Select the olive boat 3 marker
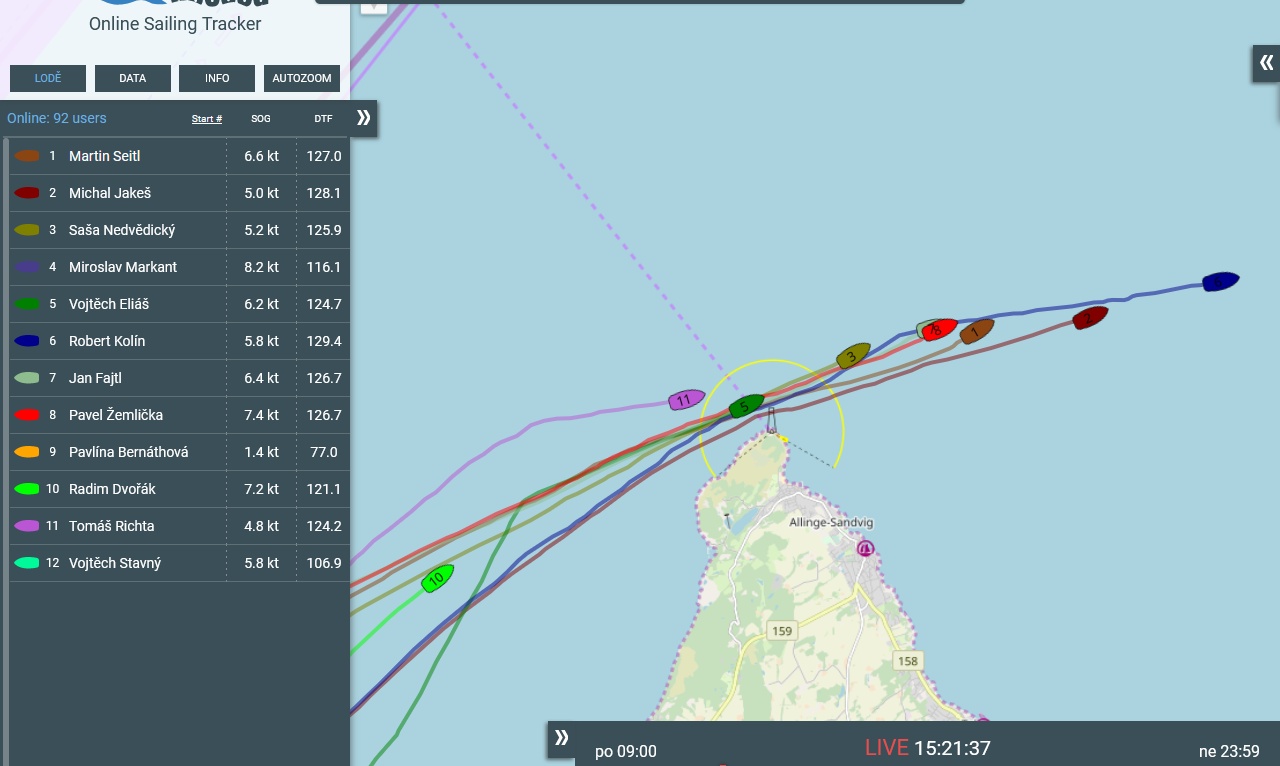Viewport: 1280px width, 766px height. pos(853,355)
